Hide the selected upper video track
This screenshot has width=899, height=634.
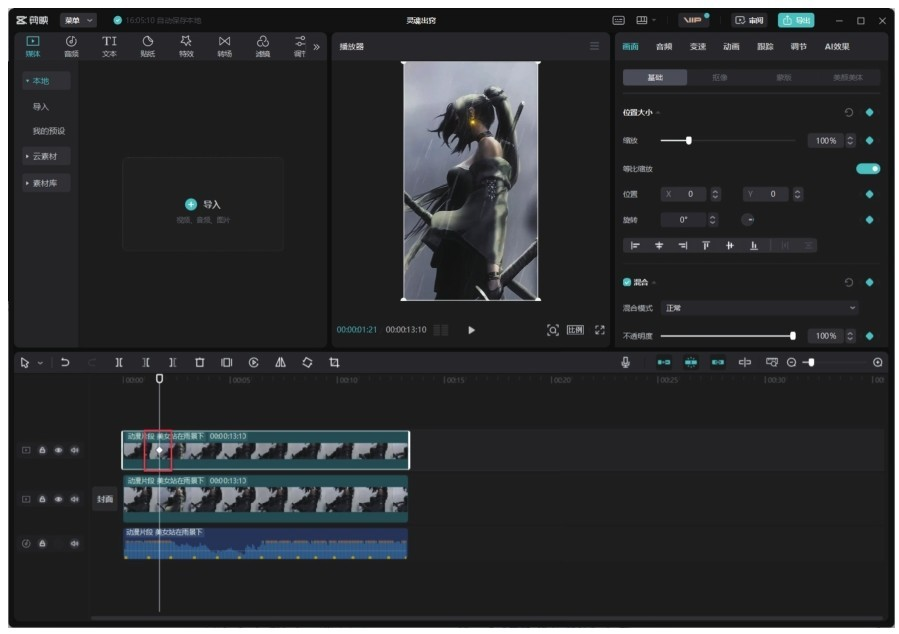pos(58,451)
